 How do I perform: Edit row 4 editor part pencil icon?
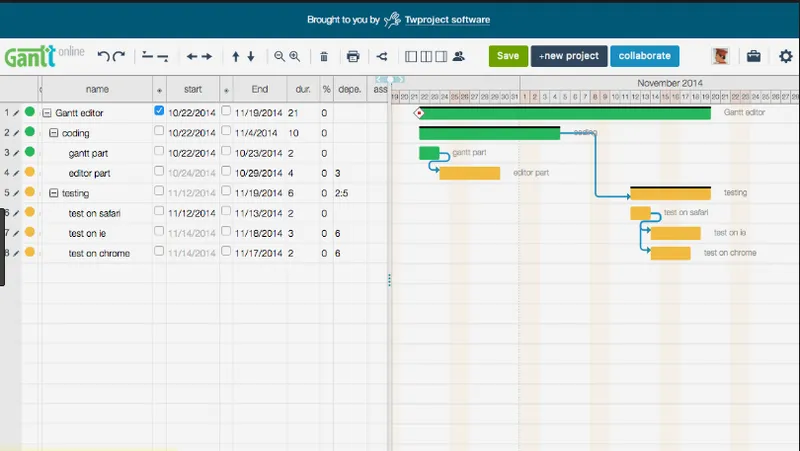16,173
